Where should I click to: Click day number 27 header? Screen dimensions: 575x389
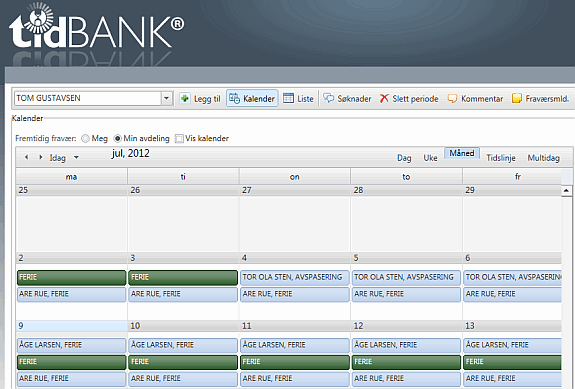pos(294,190)
